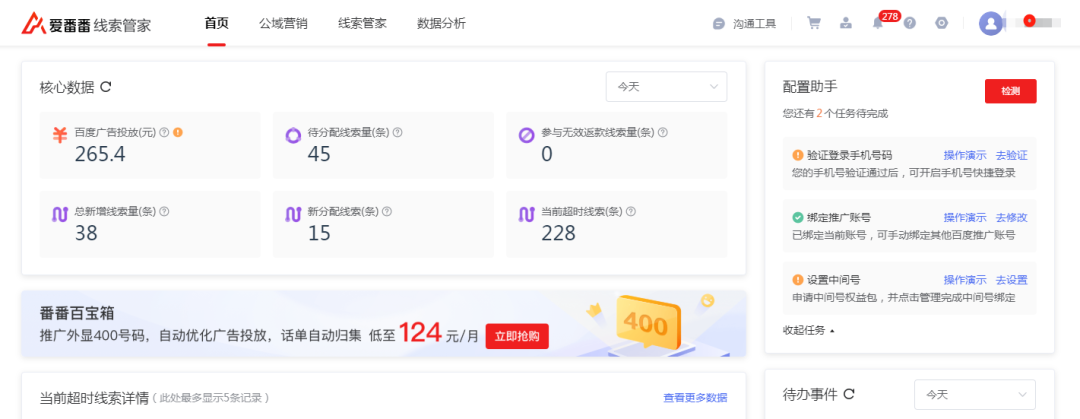Click the info icon next to 待分配线索量
Viewport: 1080px width, 419px height.
click(x=397, y=132)
